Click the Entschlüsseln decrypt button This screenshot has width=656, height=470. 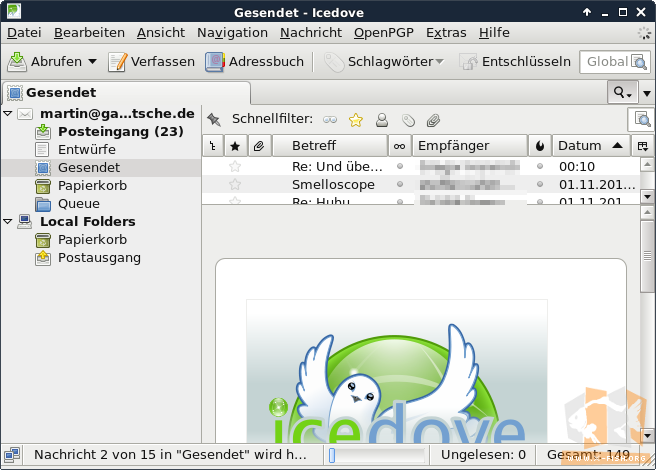[x=515, y=62]
